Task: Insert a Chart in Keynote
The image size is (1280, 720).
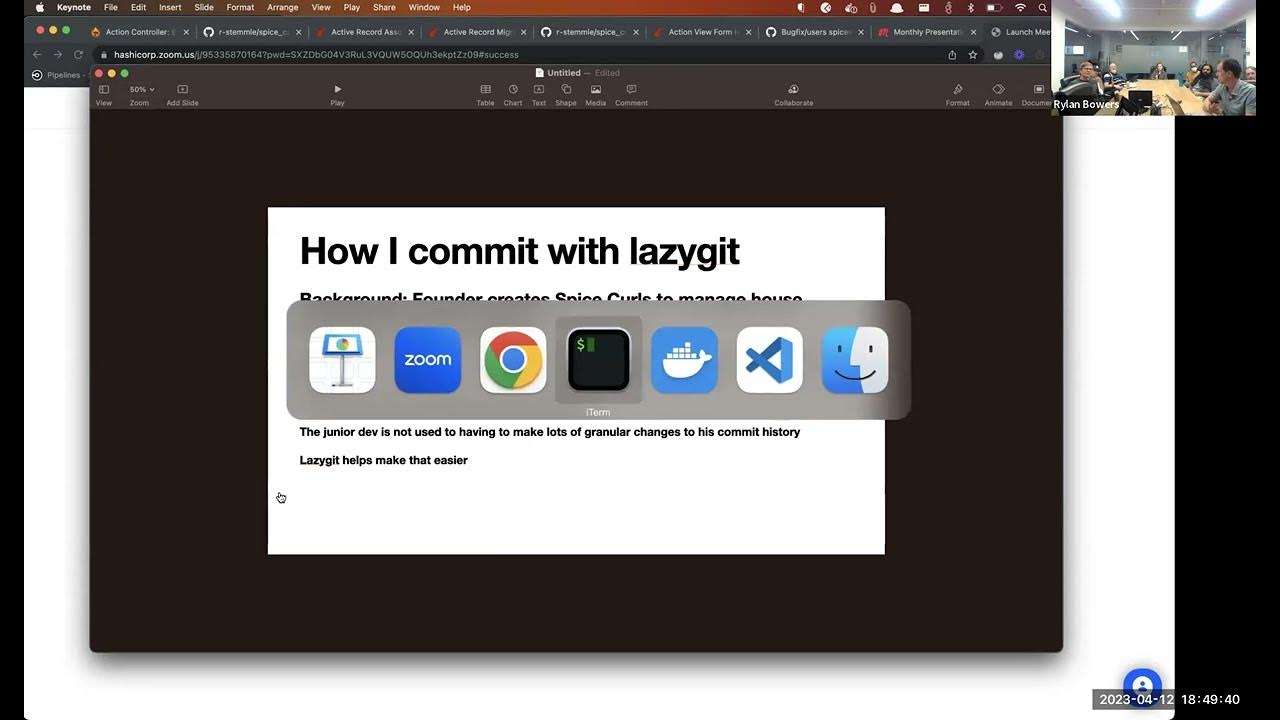Action: 513,95
